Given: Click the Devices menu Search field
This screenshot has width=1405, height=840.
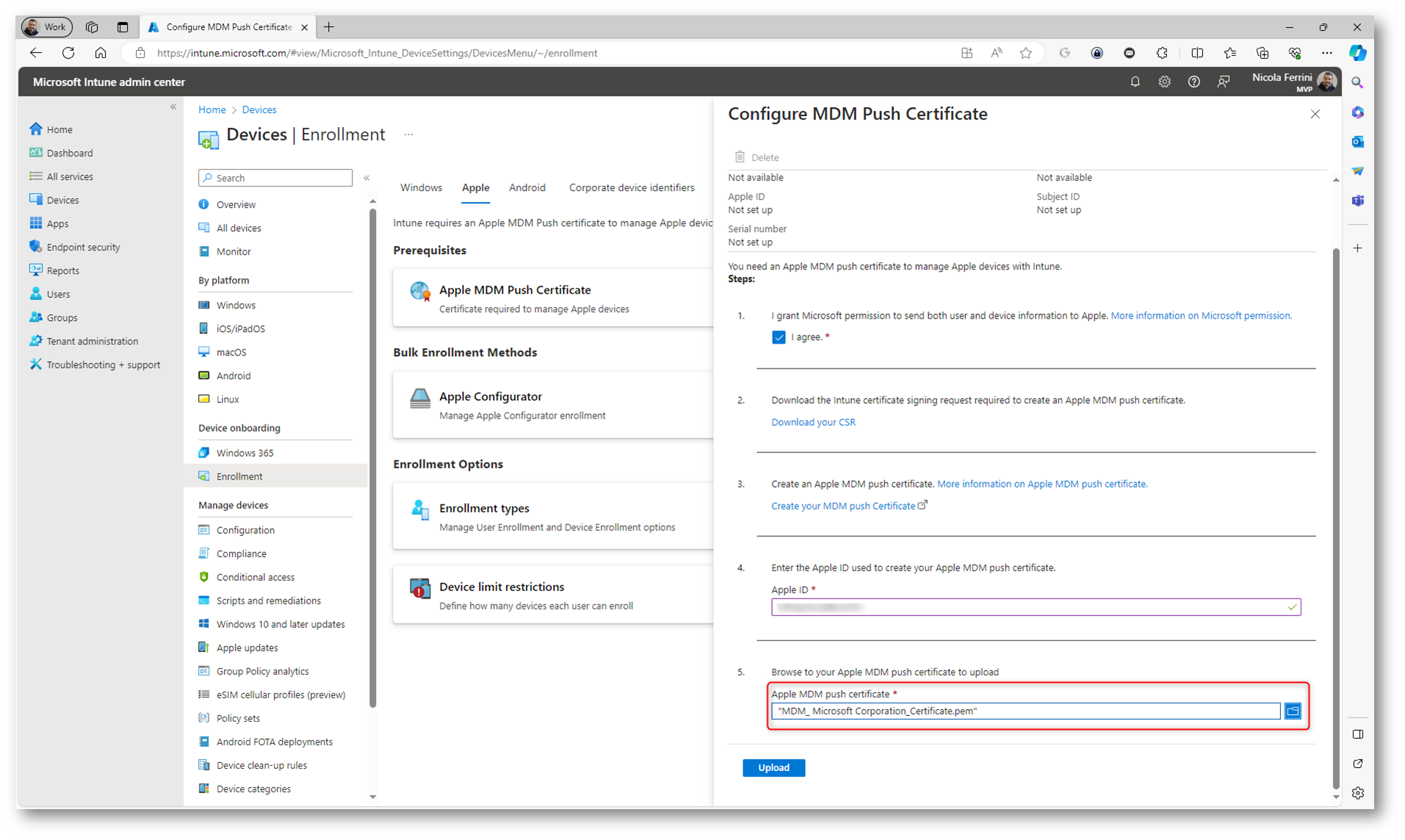Looking at the screenshot, I should pos(275,178).
